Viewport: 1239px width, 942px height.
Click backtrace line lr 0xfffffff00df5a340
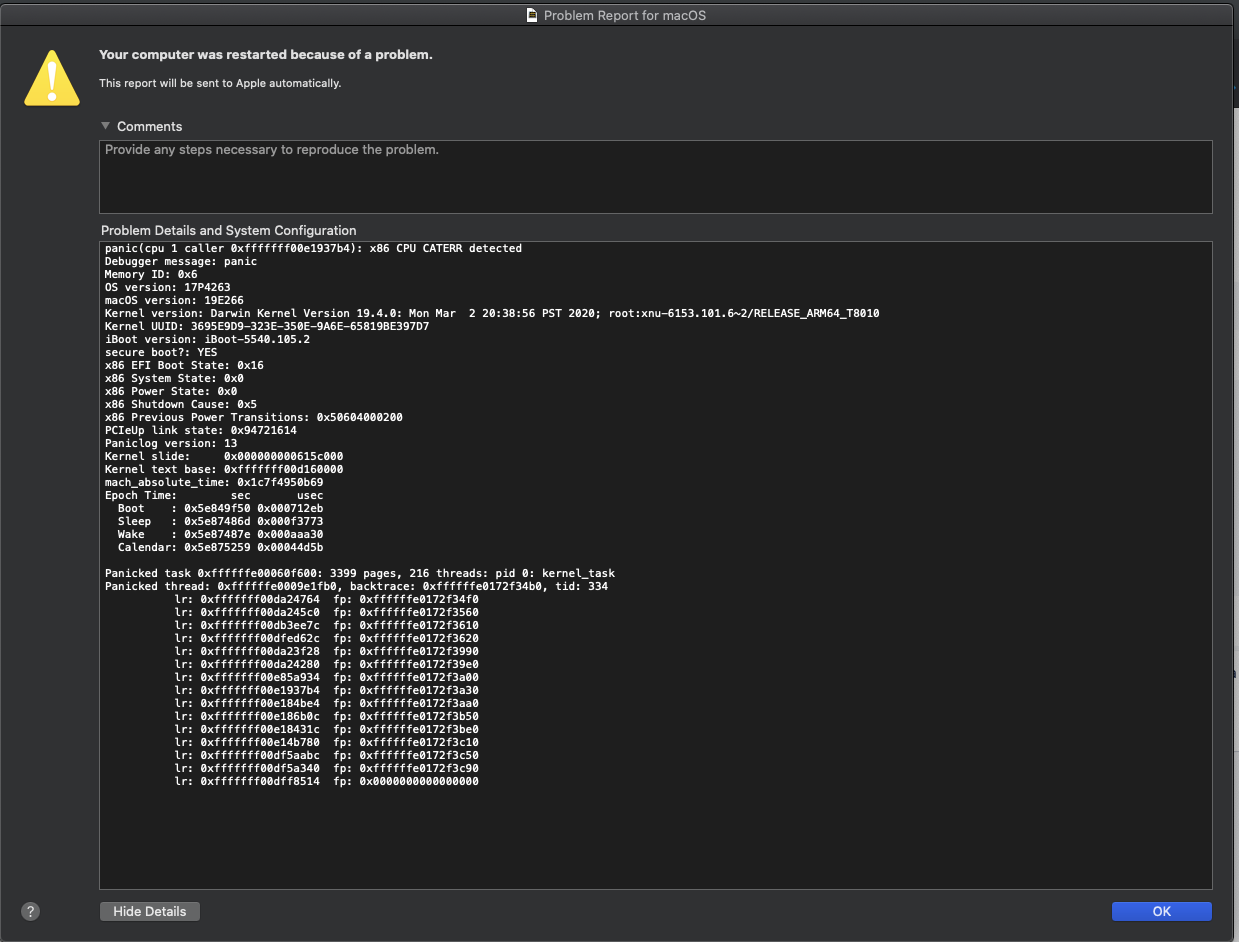pyautogui.click(x=327, y=768)
